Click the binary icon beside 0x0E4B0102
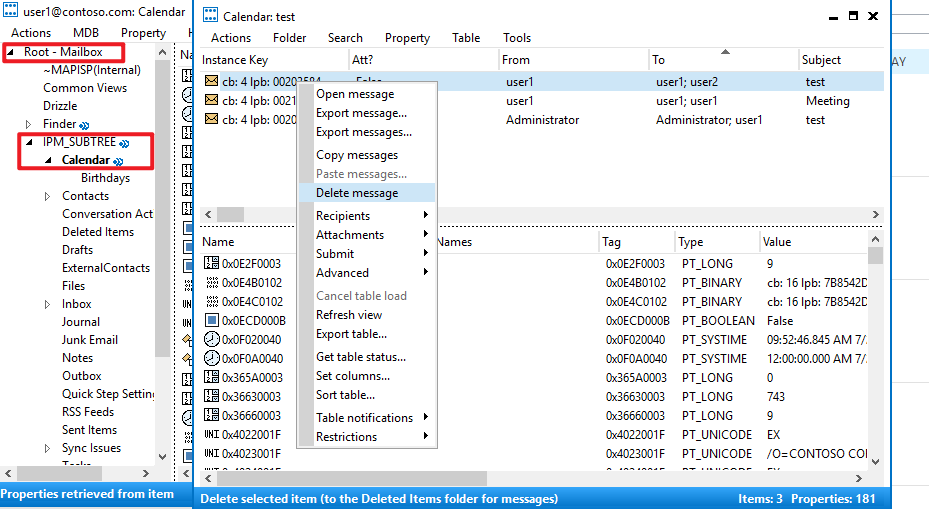The image size is (929, 509). (212, 282)
